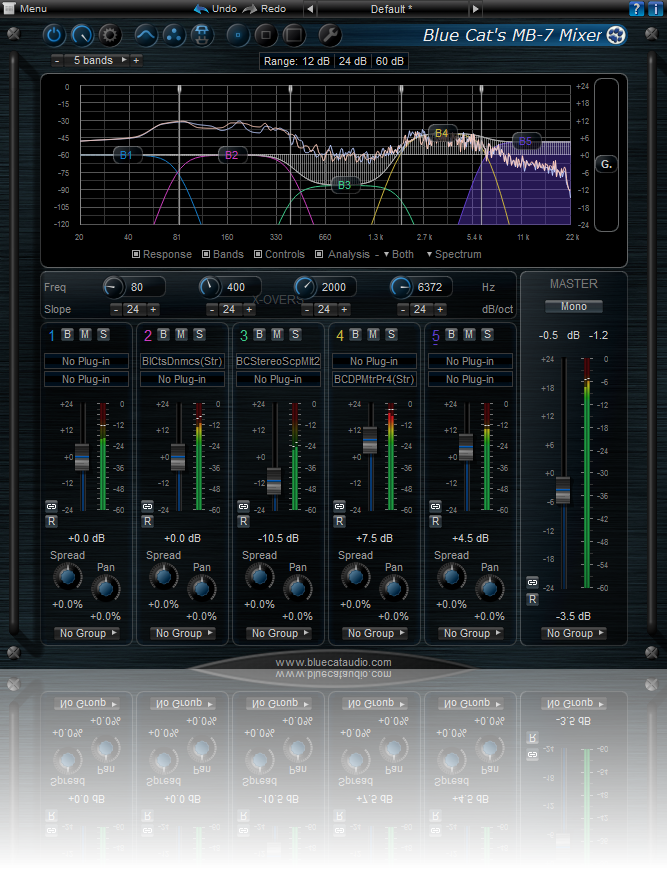Select the 24 dB range button
This screenshot has width=667, height=869.
(352, 61)
